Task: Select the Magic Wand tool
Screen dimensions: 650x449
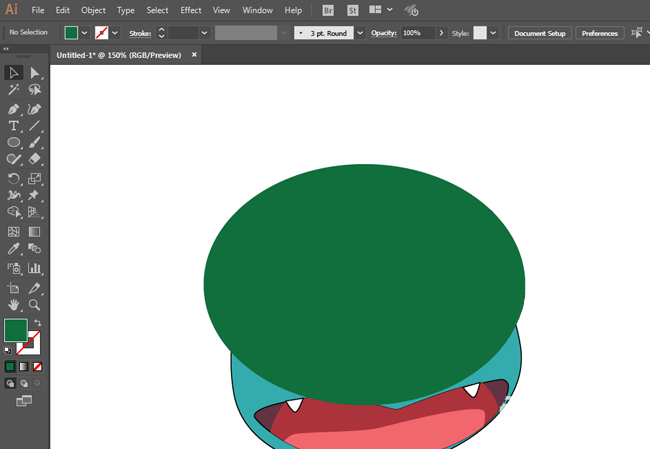Action: coord(14,90)
